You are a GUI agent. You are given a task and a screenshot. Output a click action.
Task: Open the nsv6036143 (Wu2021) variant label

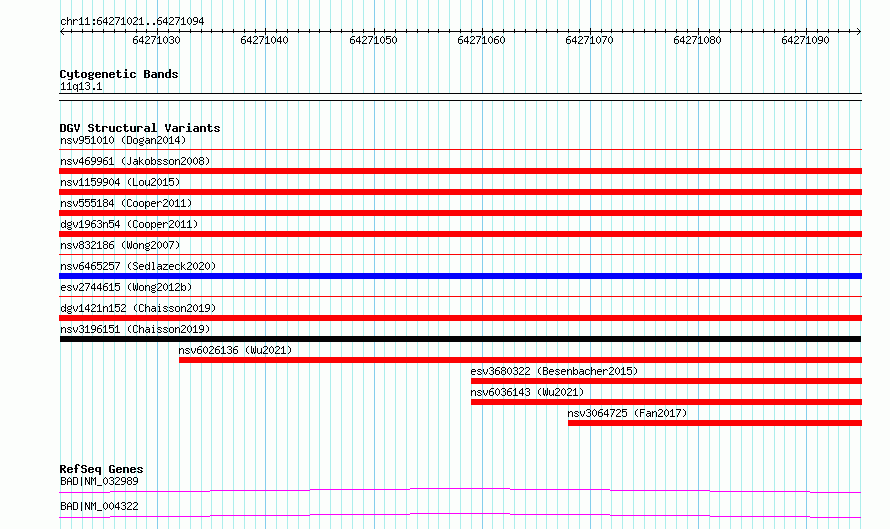[527, 392]
